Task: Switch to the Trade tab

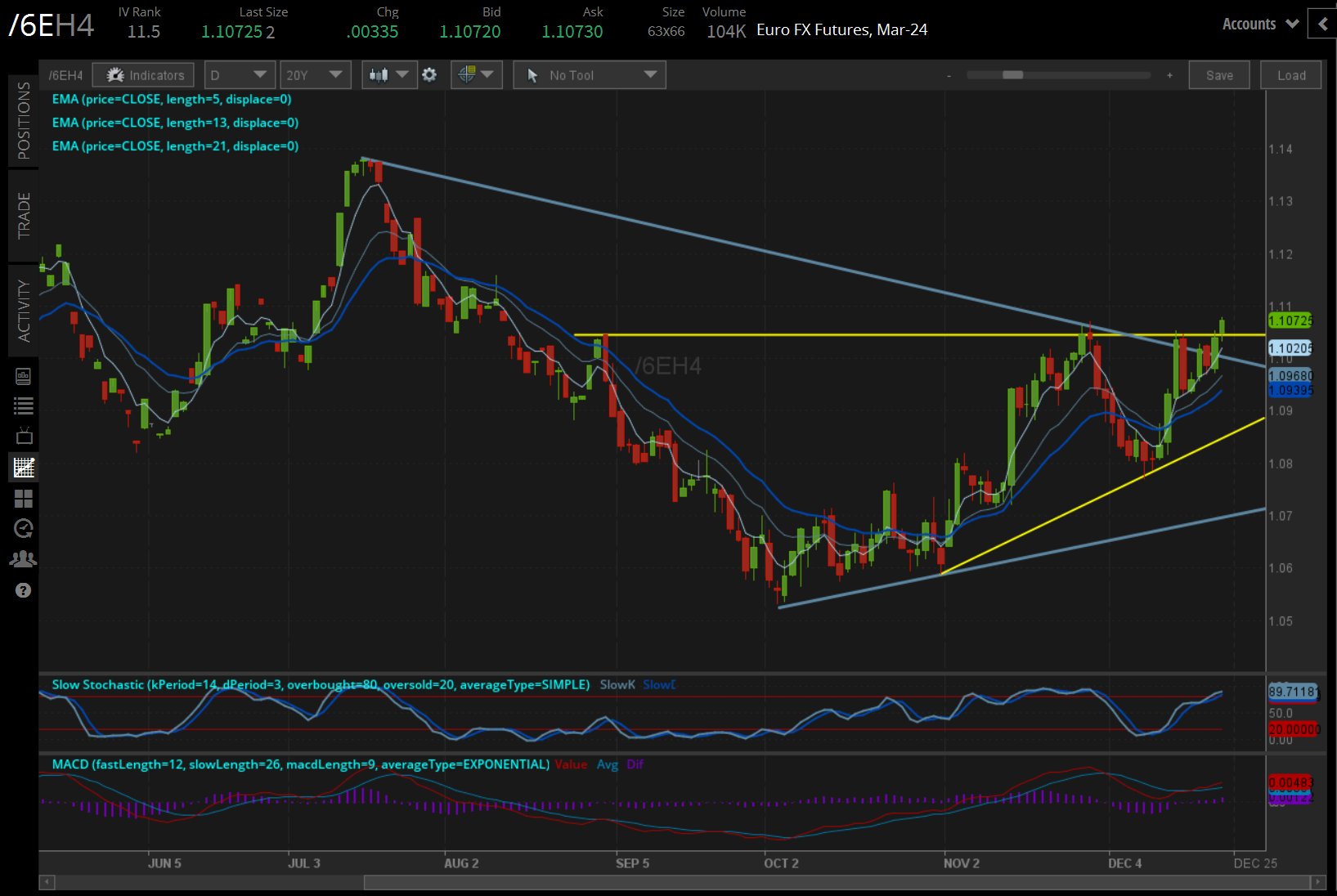Action: click(24, 215)
